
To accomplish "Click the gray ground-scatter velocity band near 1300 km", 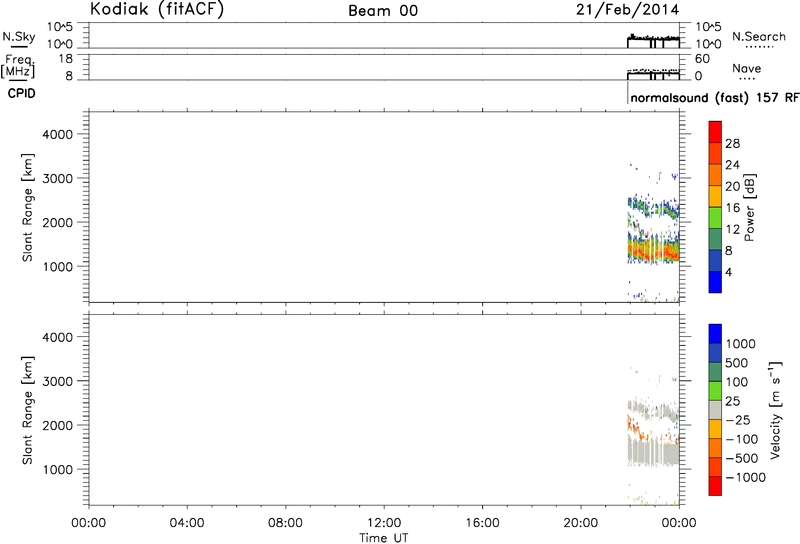I will pos(654,453).
